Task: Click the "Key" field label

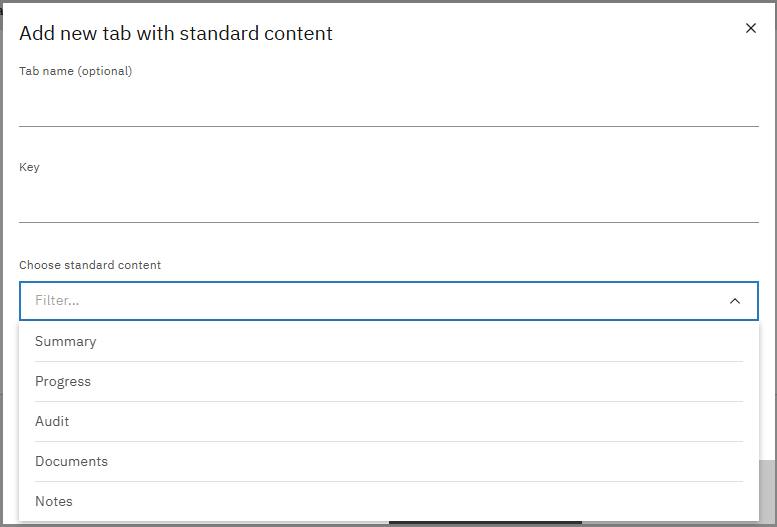Action: pos(29,167)
